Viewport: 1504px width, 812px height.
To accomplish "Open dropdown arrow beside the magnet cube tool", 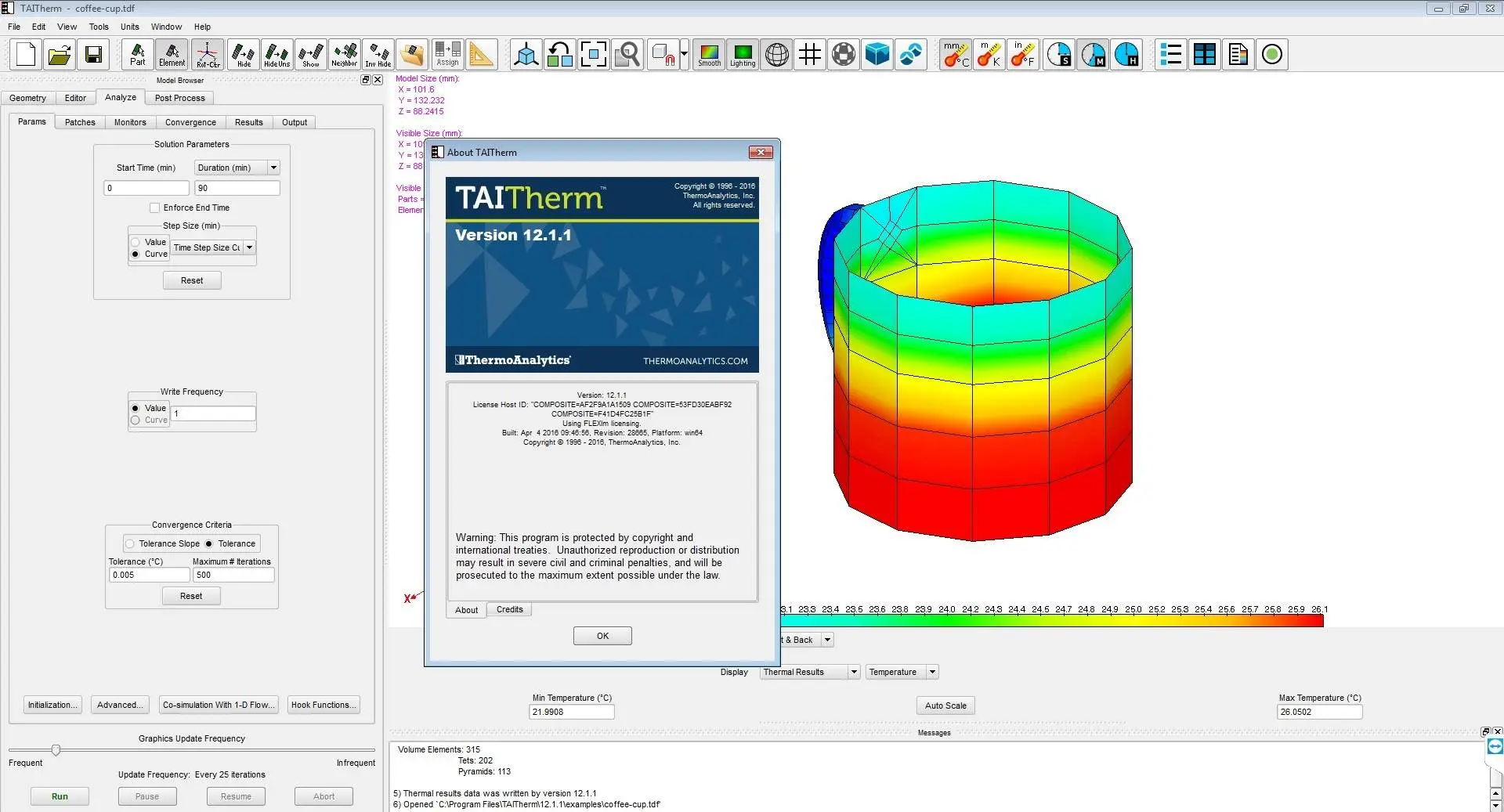I will (684, 55).
